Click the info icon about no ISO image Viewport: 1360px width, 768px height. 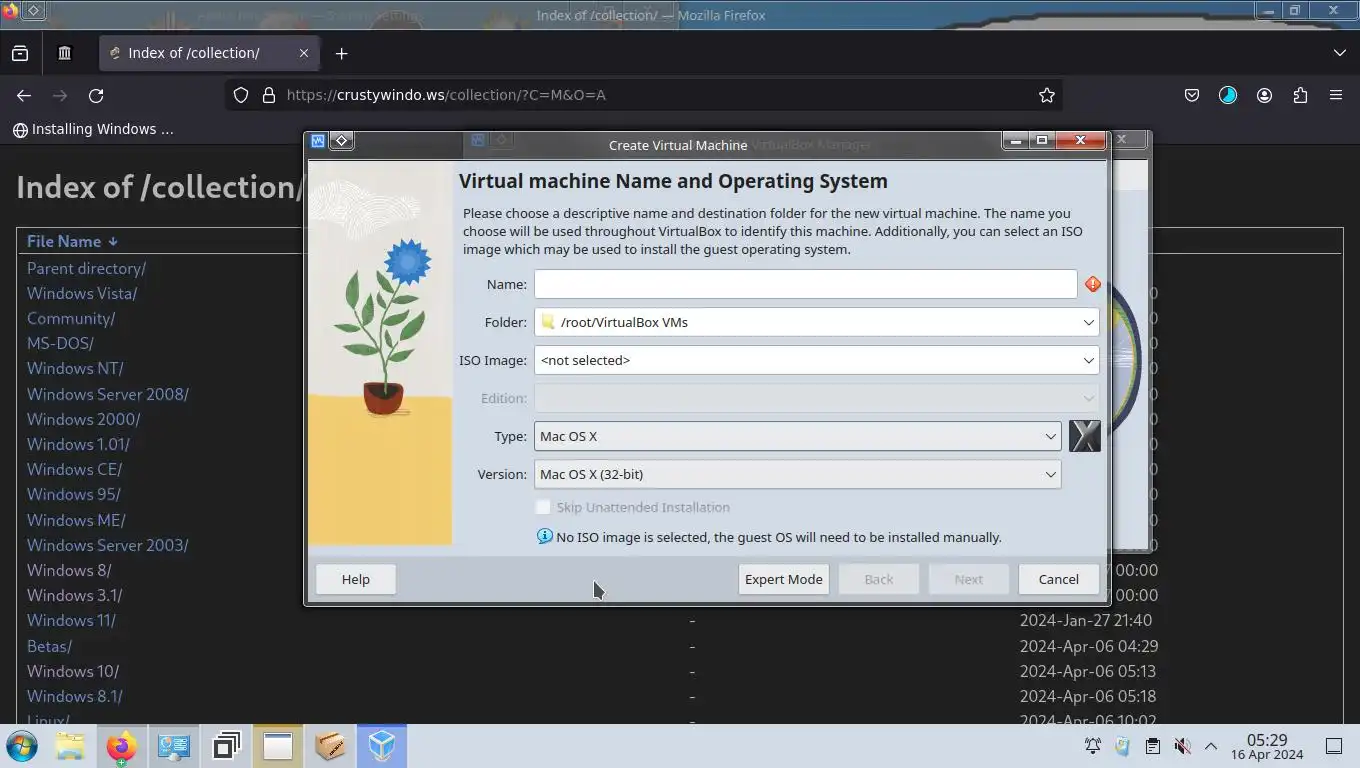click(545, 536)
